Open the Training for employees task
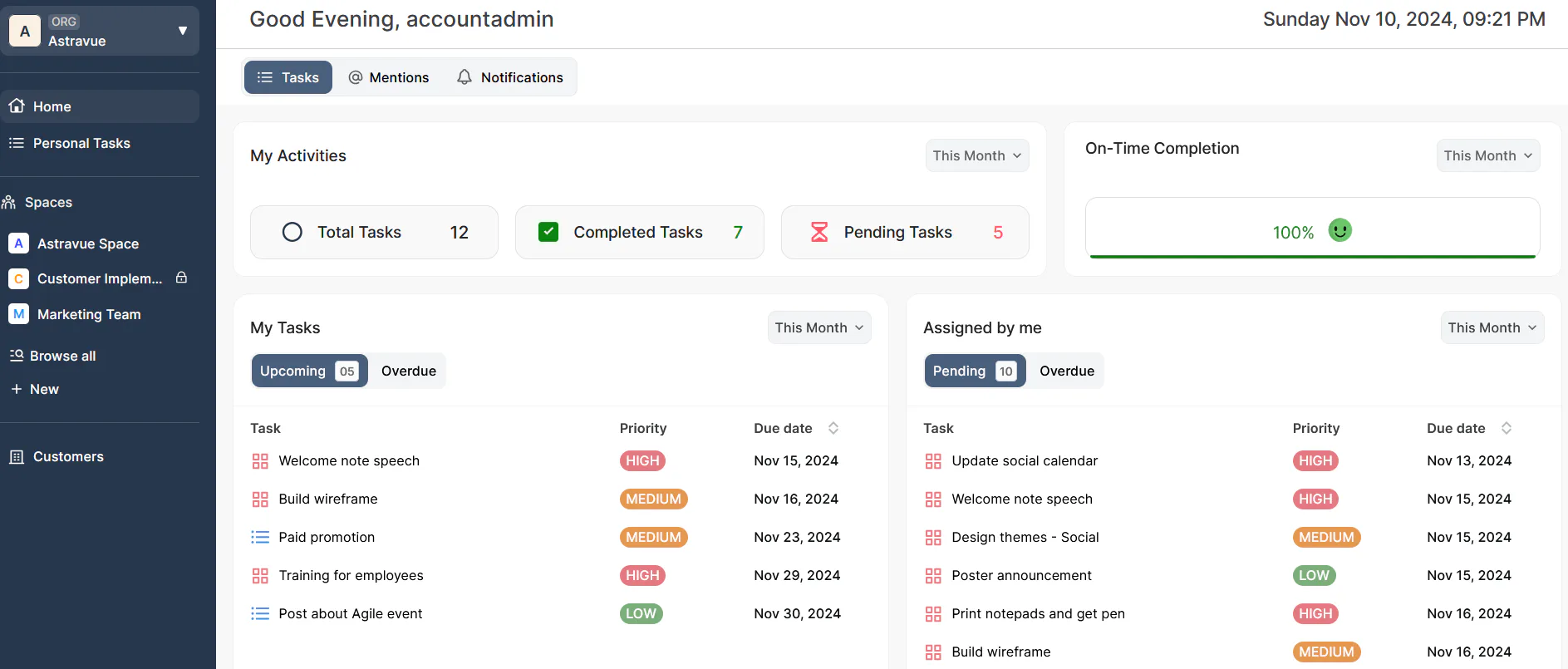 (x=351, y=575)
